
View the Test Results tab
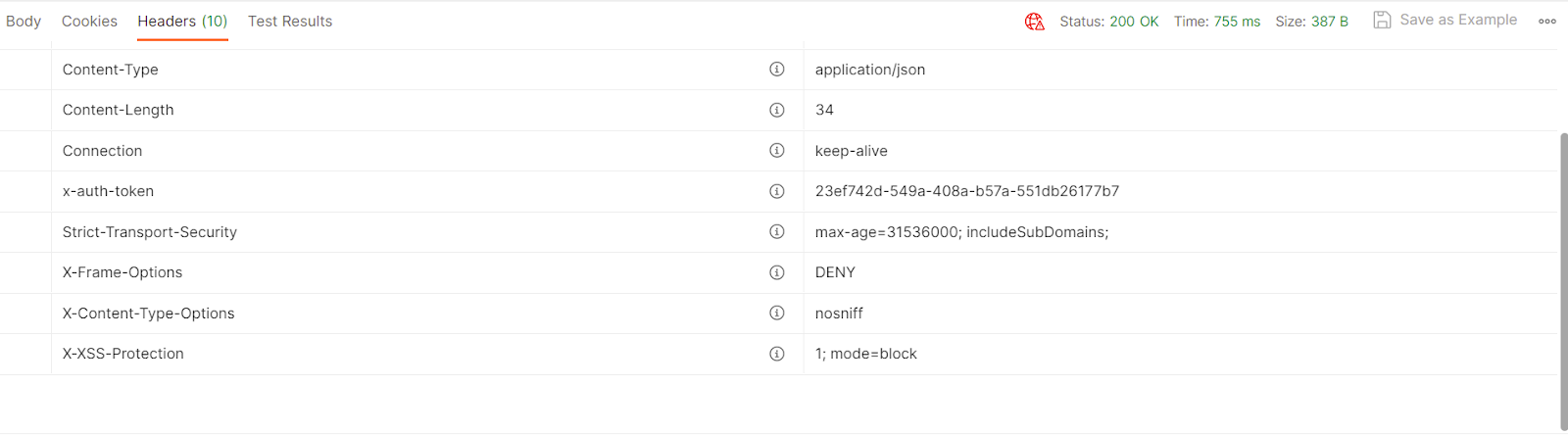pyautogui.click(x=290, y=21)
